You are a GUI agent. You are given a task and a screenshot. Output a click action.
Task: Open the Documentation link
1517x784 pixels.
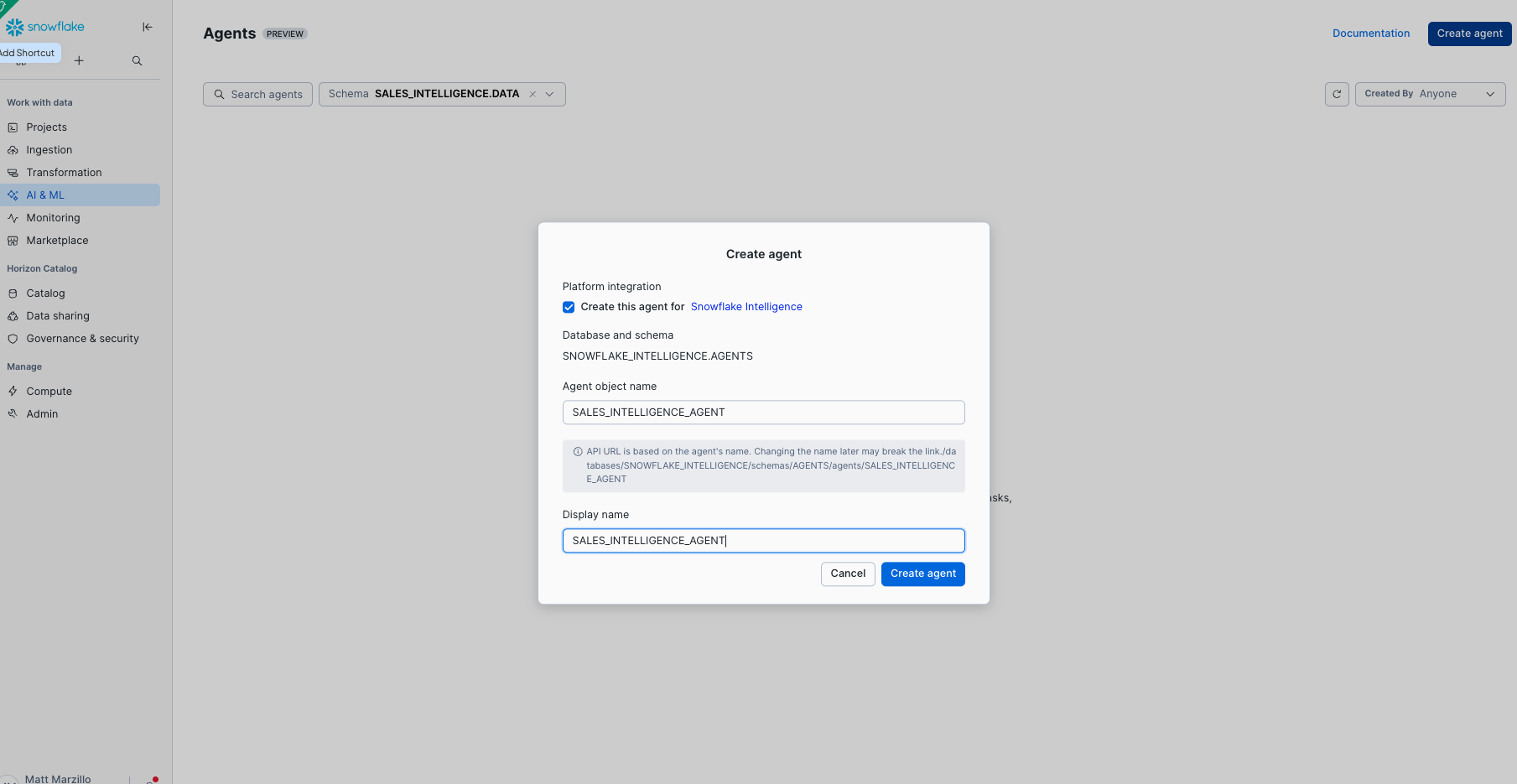tap(1371, 34)
